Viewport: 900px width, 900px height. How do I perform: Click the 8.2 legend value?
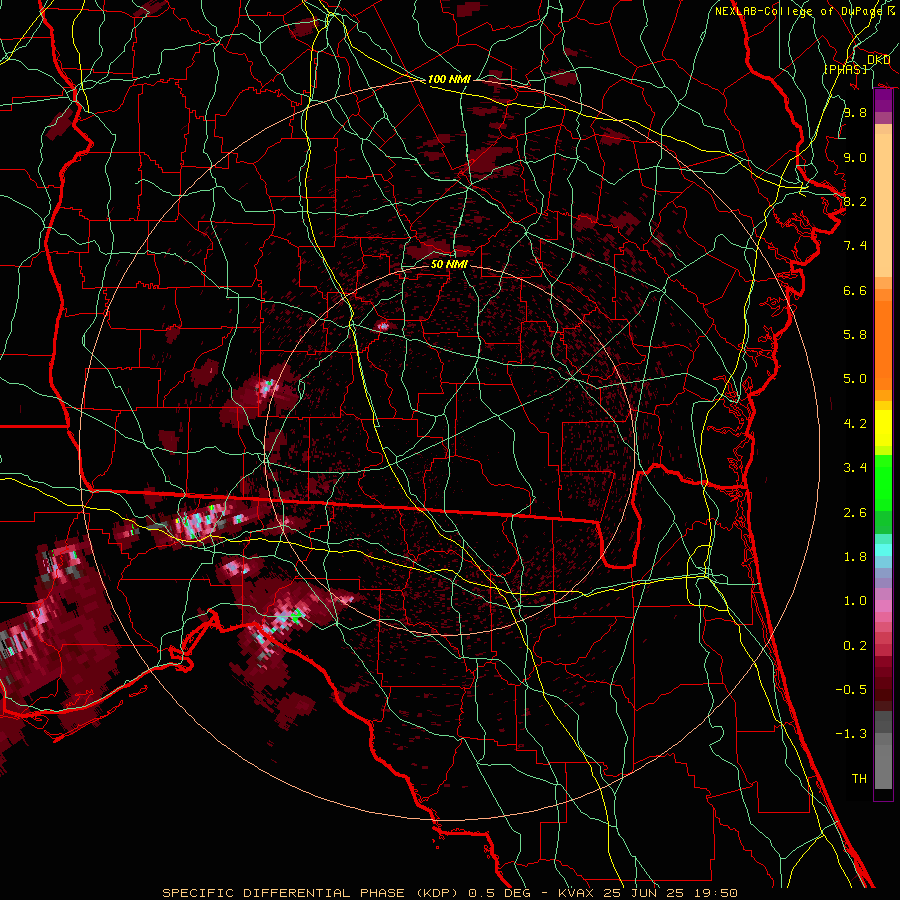(x=855, y=201)
